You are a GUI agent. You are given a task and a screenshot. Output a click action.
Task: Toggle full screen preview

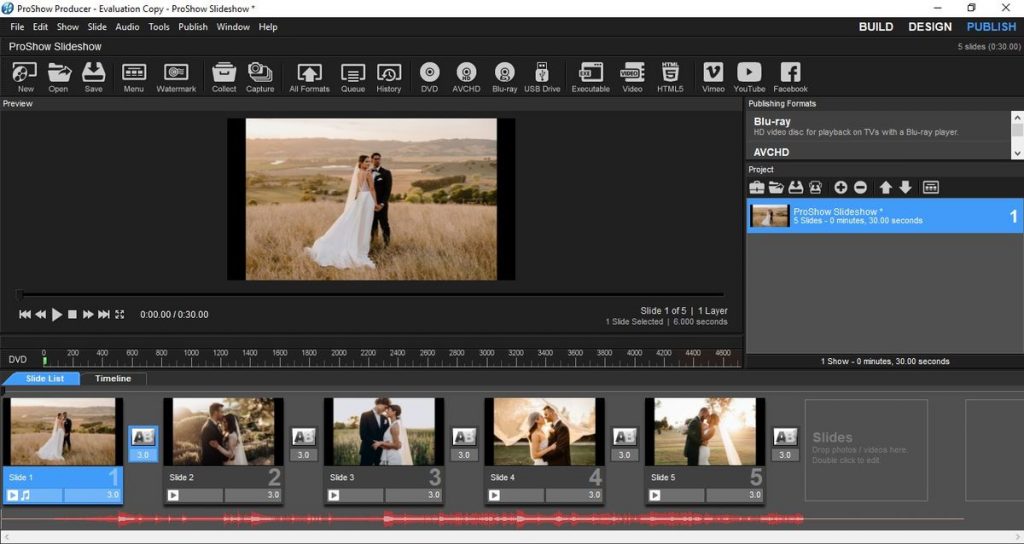(120, 314)
